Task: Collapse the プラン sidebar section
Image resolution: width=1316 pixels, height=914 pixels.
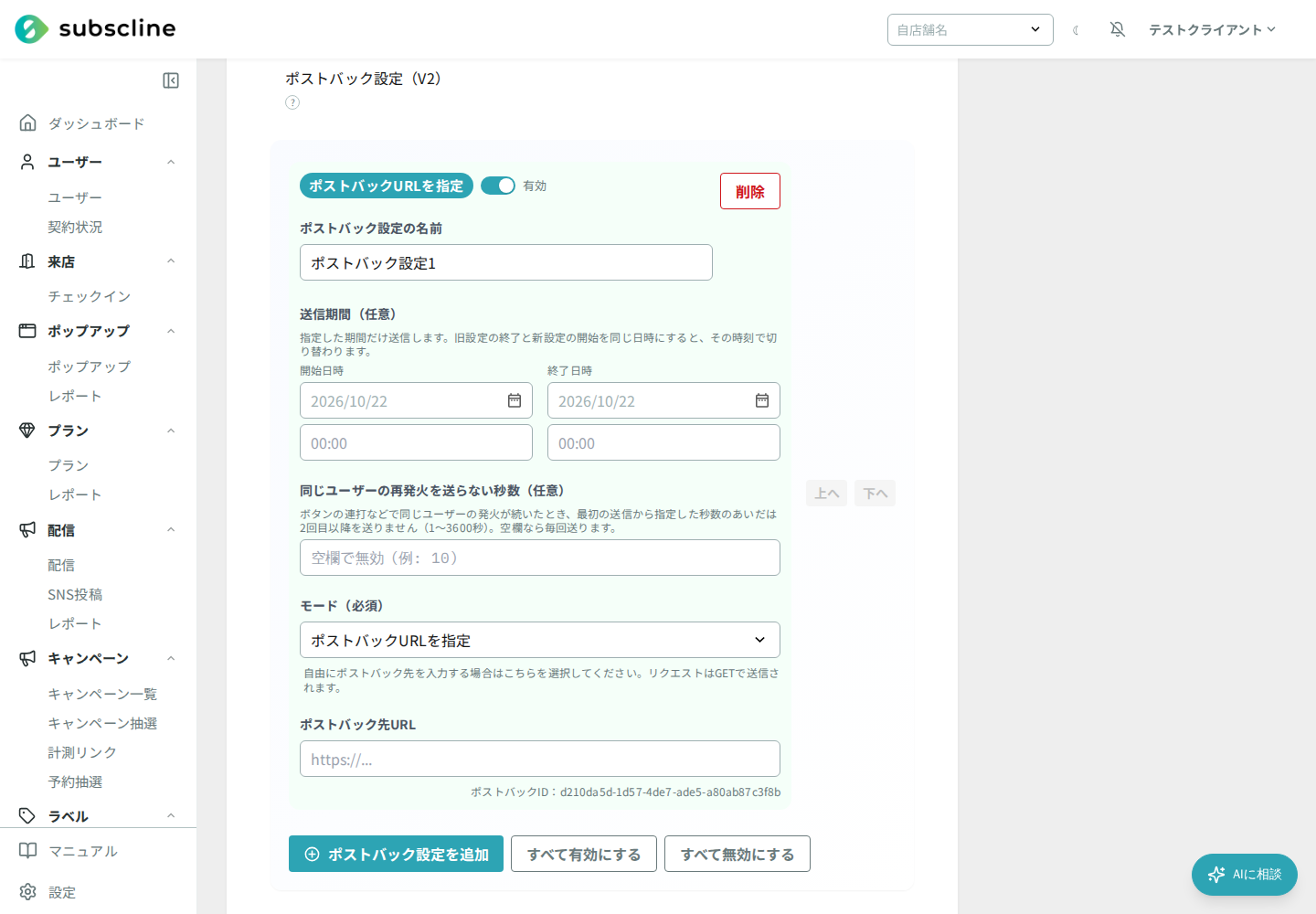Action: [171, 430]
